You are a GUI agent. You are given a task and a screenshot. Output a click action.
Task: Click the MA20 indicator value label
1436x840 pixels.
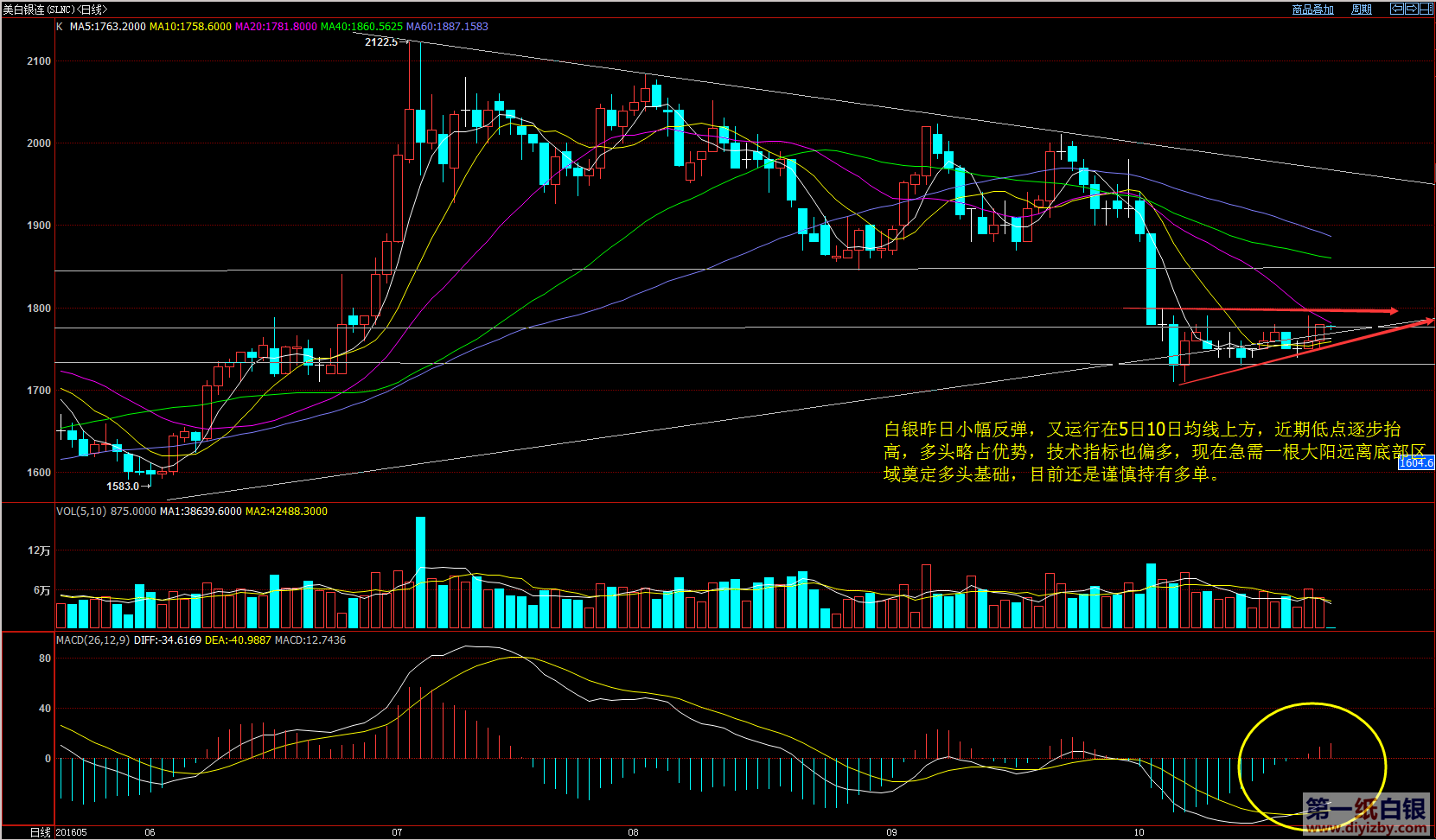pos(276,27)
